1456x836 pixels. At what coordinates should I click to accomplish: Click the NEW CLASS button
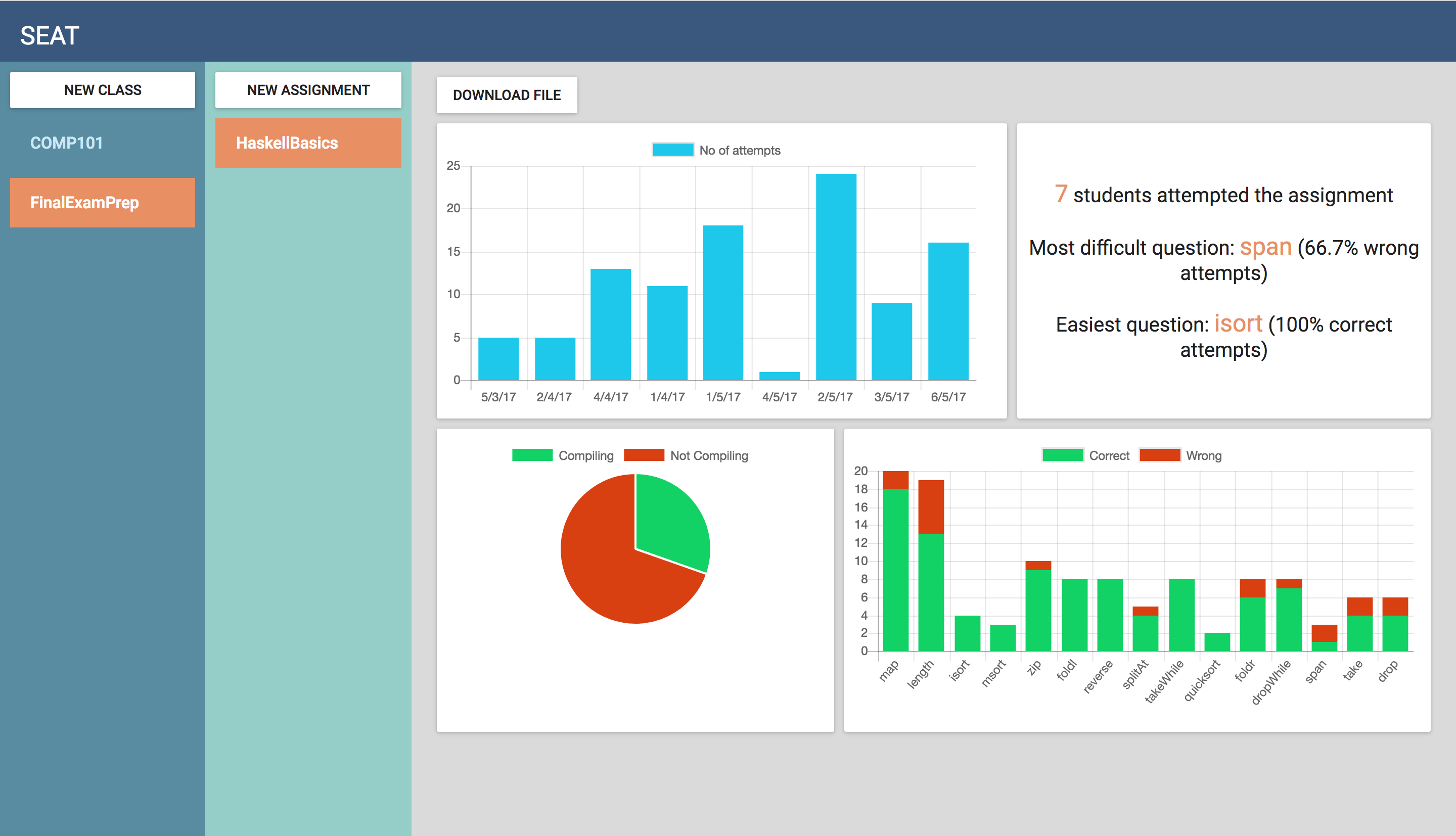point(102,90)
